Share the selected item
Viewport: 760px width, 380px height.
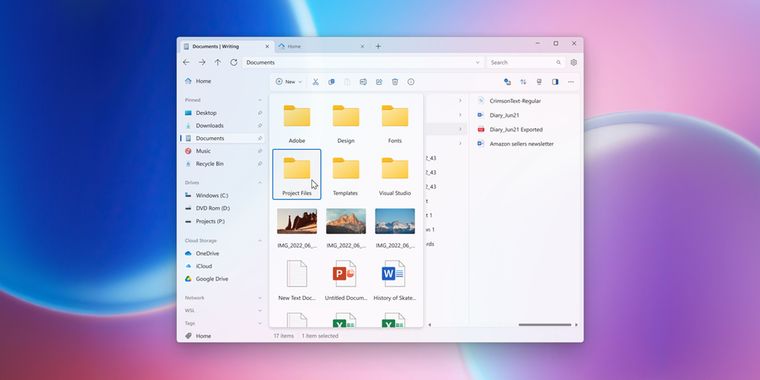(379, 82)
